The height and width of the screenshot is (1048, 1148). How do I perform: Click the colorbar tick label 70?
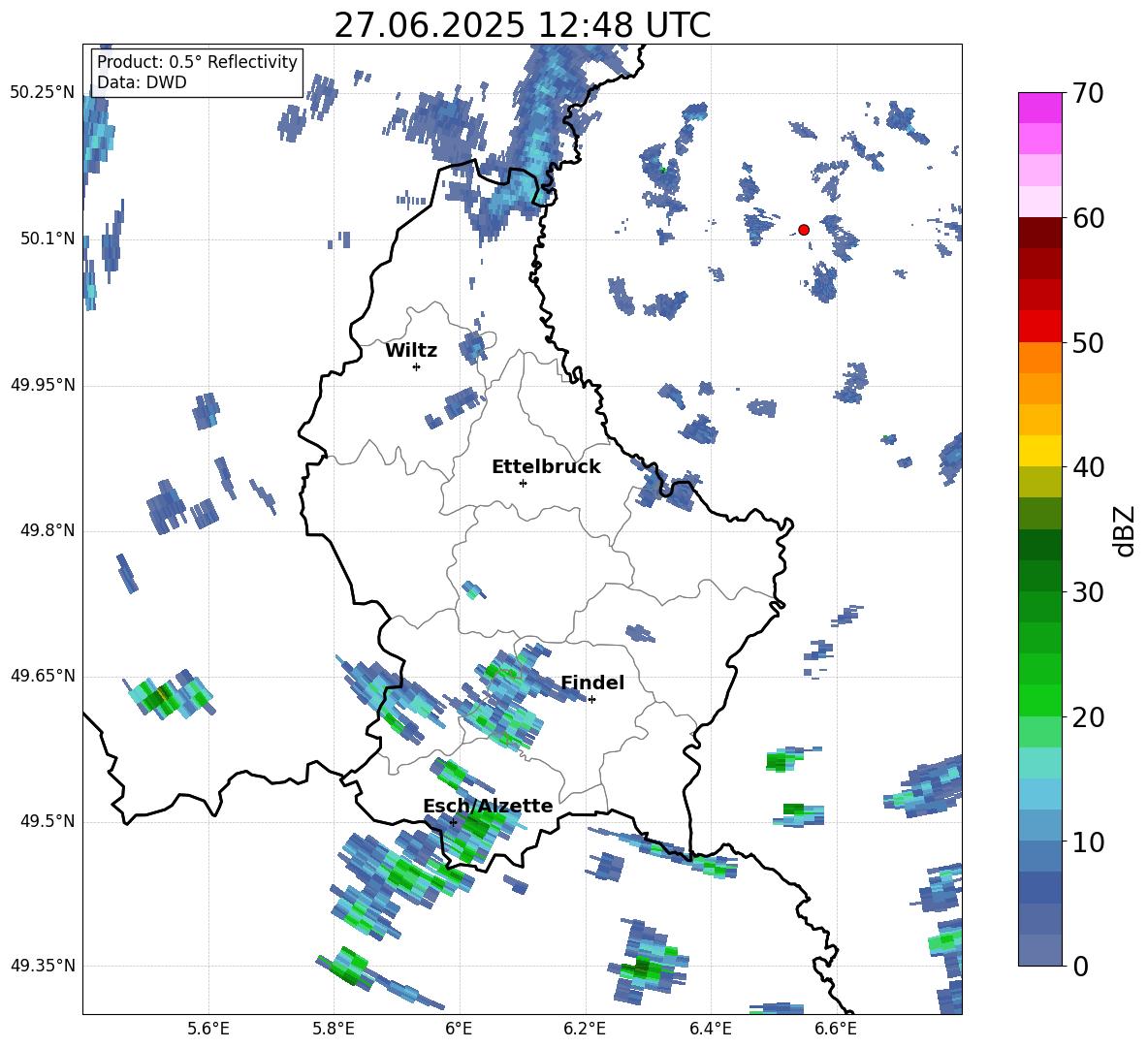click(1088, 93)
